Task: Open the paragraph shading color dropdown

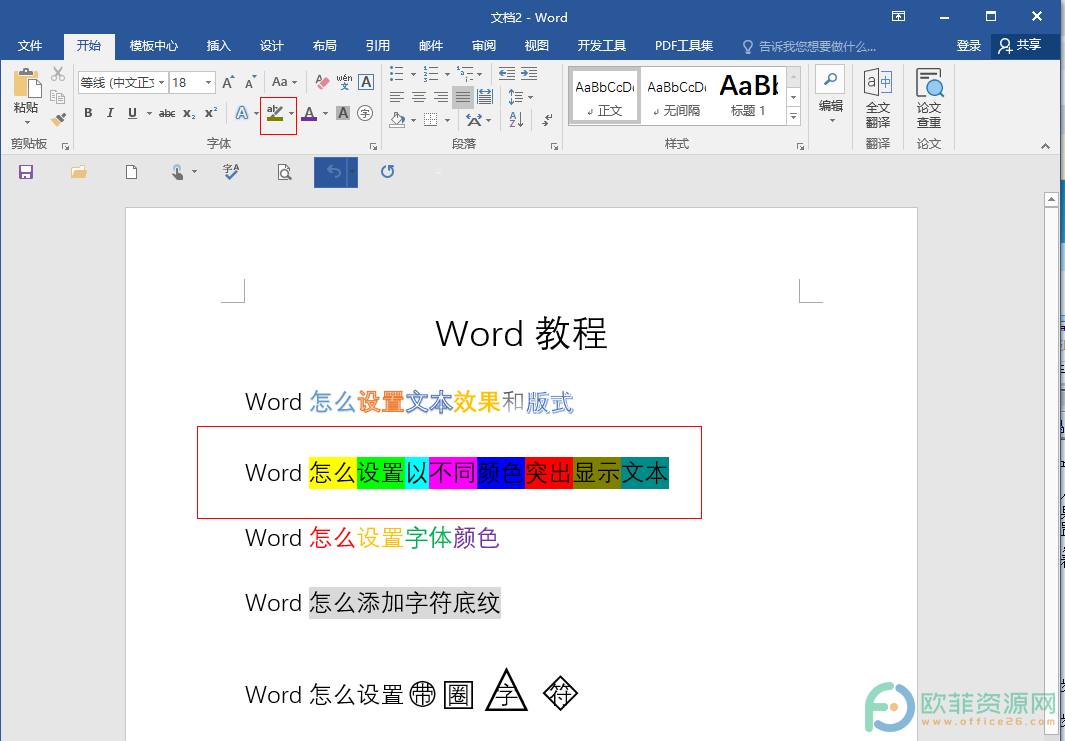Action: (x=413, y=120)
